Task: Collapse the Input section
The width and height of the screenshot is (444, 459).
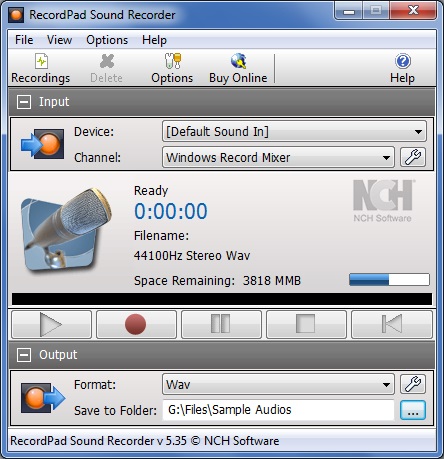Action: [24, 102]
